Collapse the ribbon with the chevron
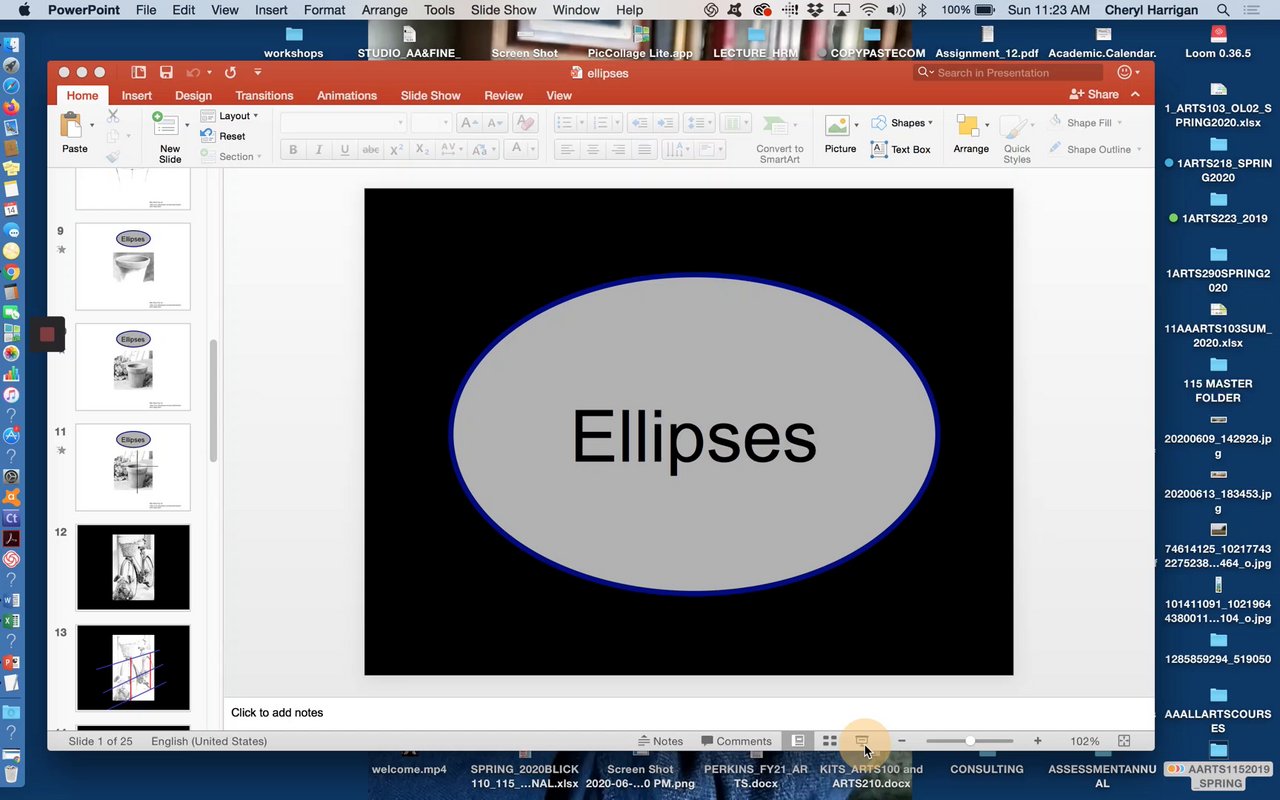The width and height of the screenshot is (1280, 800). 1135,94
